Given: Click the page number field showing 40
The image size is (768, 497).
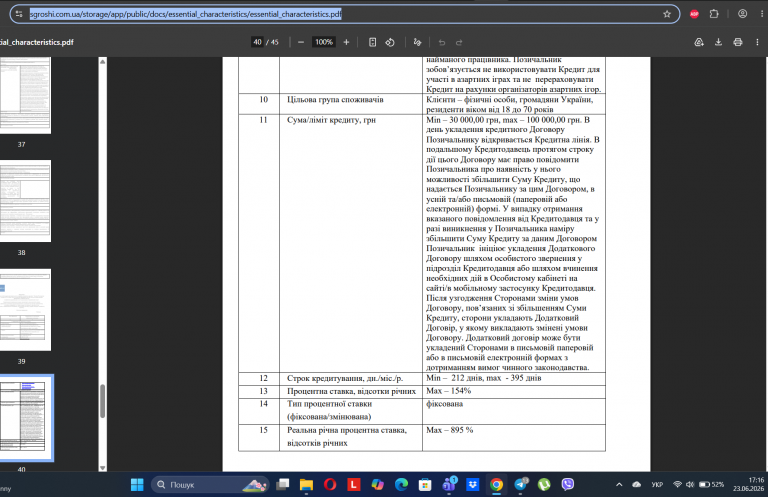Looking at the screenshot, I should 258,42.
